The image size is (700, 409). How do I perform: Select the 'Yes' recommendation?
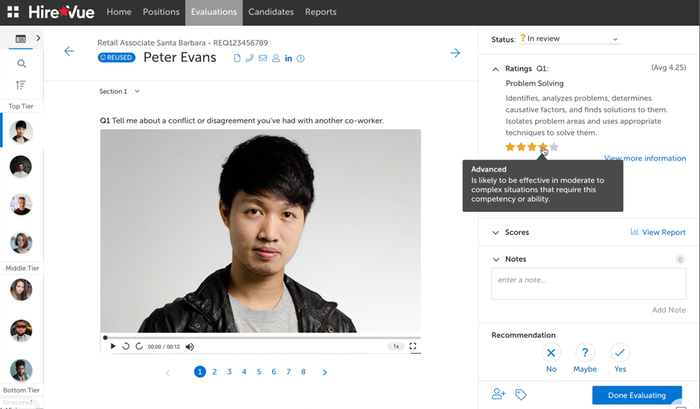(x=620, y=353)
